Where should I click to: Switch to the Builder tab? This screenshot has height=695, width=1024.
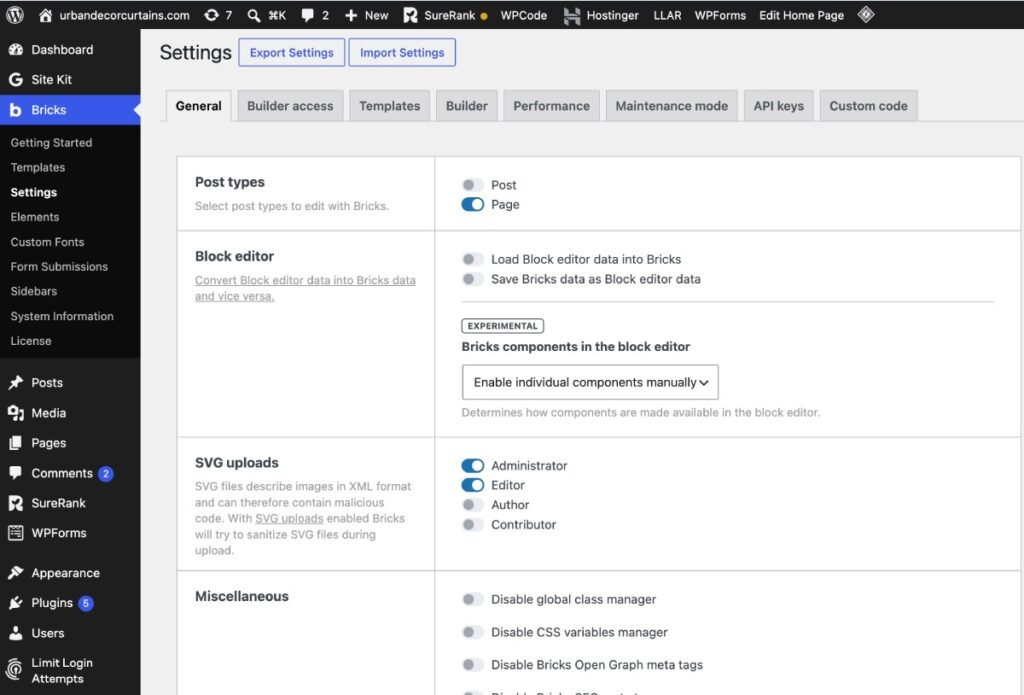click(466, 106)
